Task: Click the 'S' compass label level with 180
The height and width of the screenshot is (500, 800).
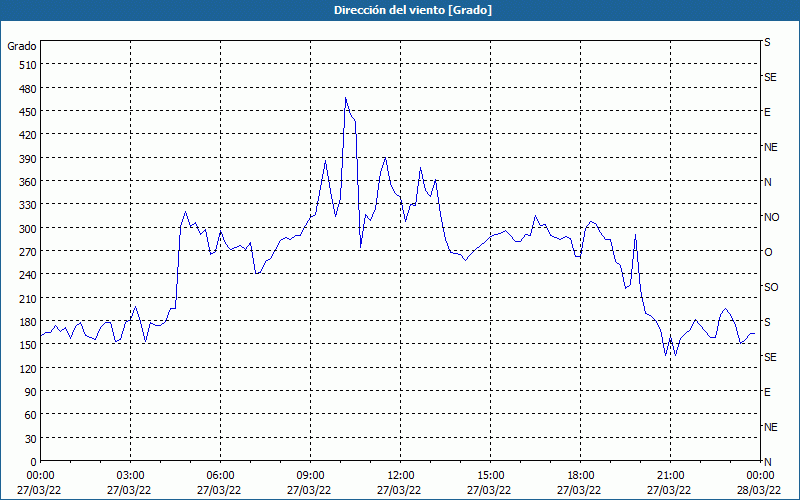Action: coord(767,322)
